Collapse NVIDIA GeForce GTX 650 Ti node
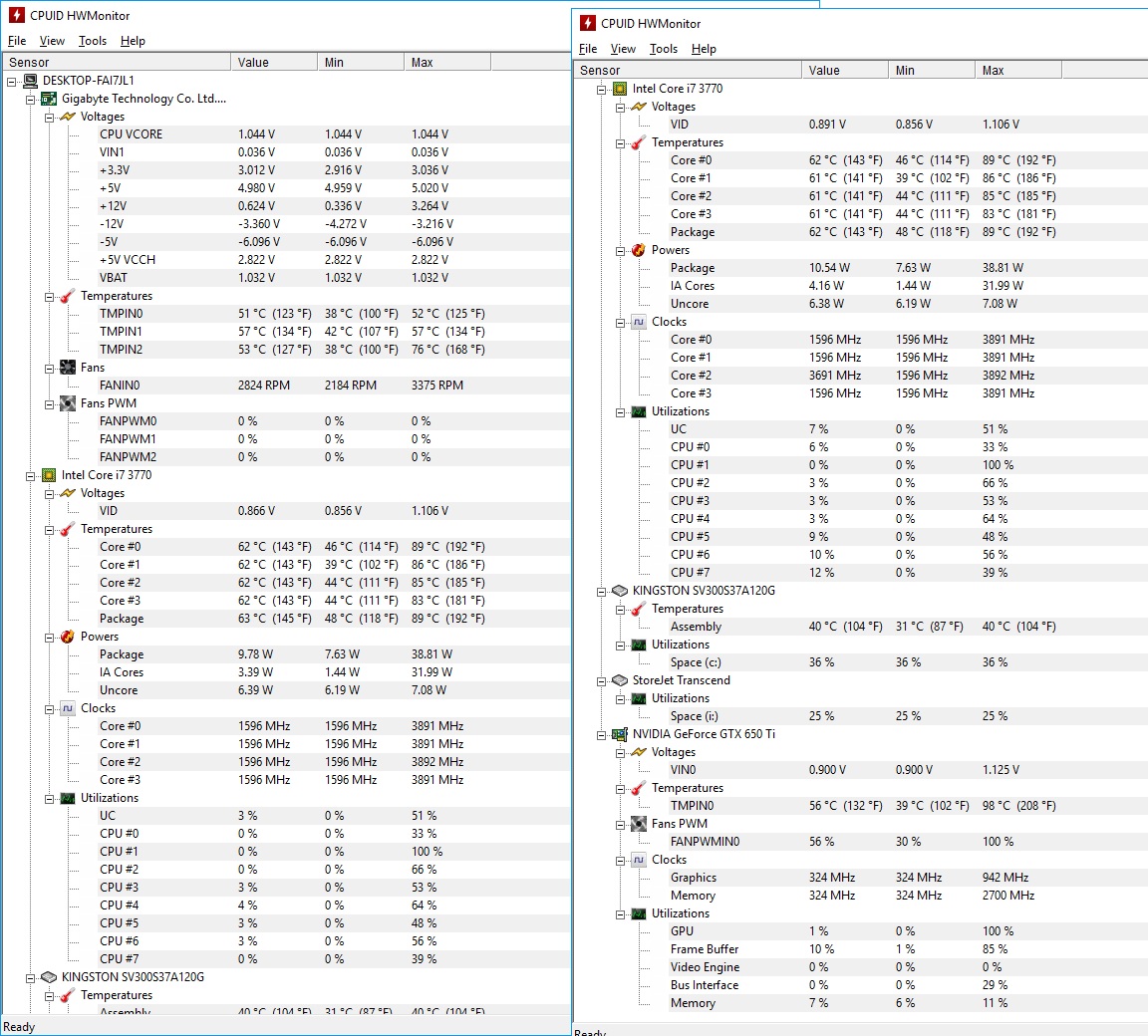Screen dimensions: 1148x1036 pos(601,734)
